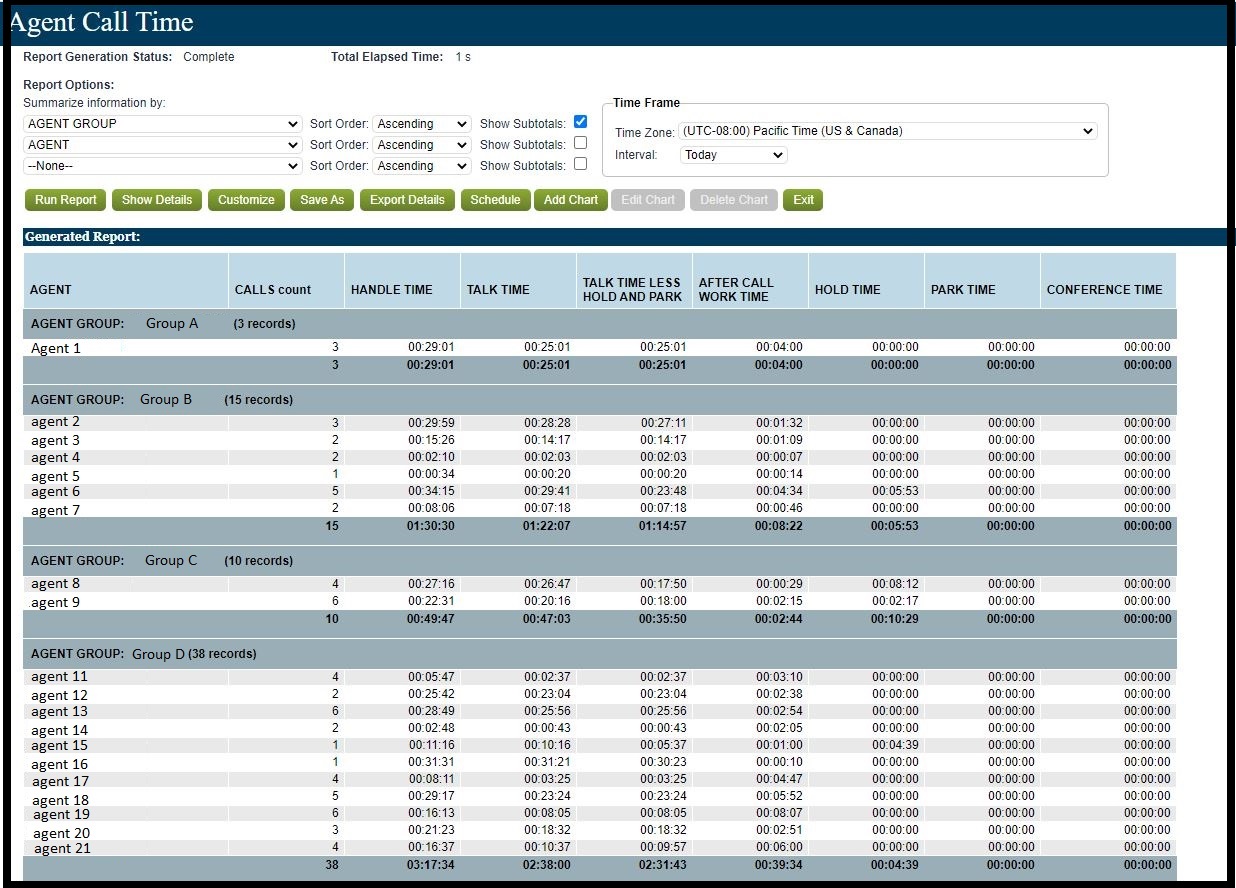The width and height of the screenshot is (1236, 888).
Task: Open Show Details view
Action: coord(157,200)
